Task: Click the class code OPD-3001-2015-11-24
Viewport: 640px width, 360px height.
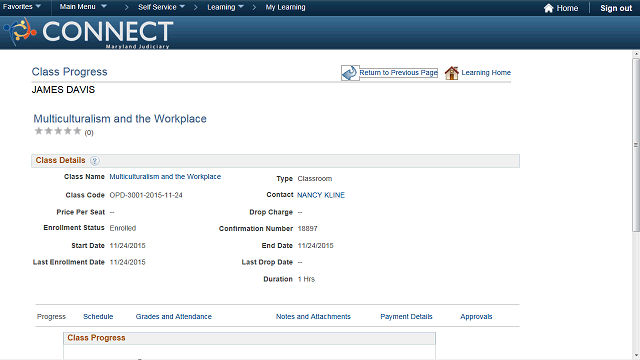Action: point(146,195)
